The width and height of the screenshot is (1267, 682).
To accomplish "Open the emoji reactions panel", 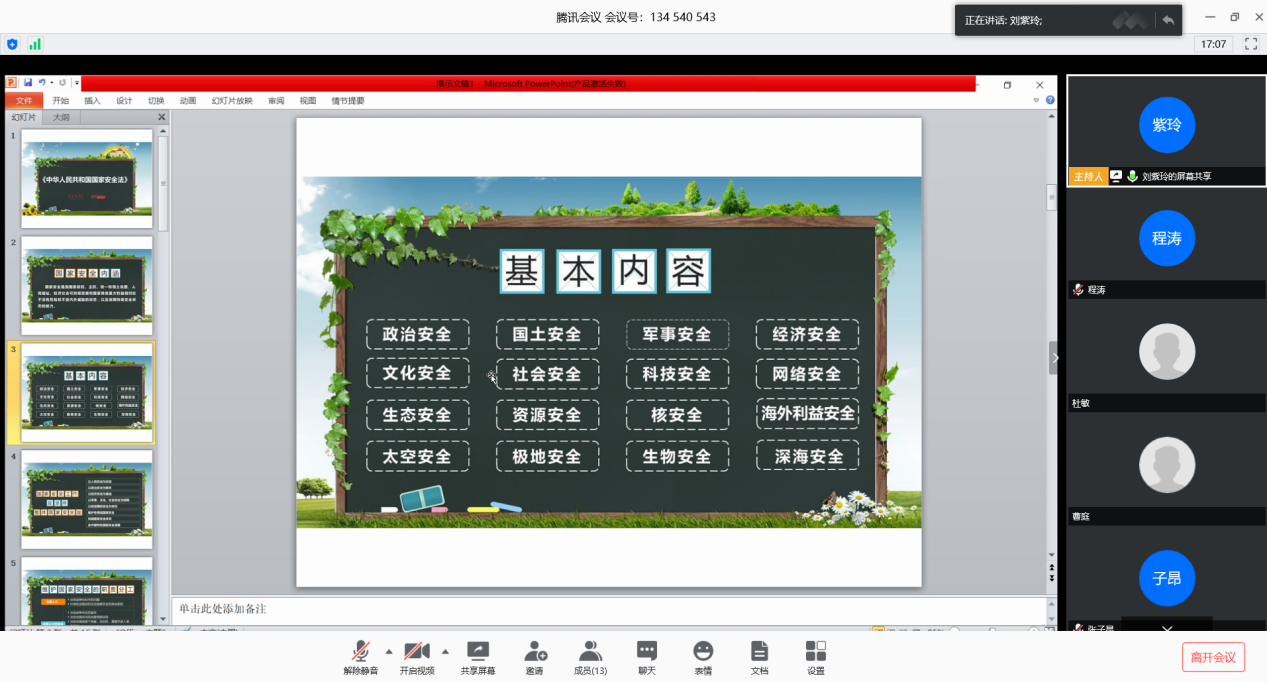I will pos(702,655).
